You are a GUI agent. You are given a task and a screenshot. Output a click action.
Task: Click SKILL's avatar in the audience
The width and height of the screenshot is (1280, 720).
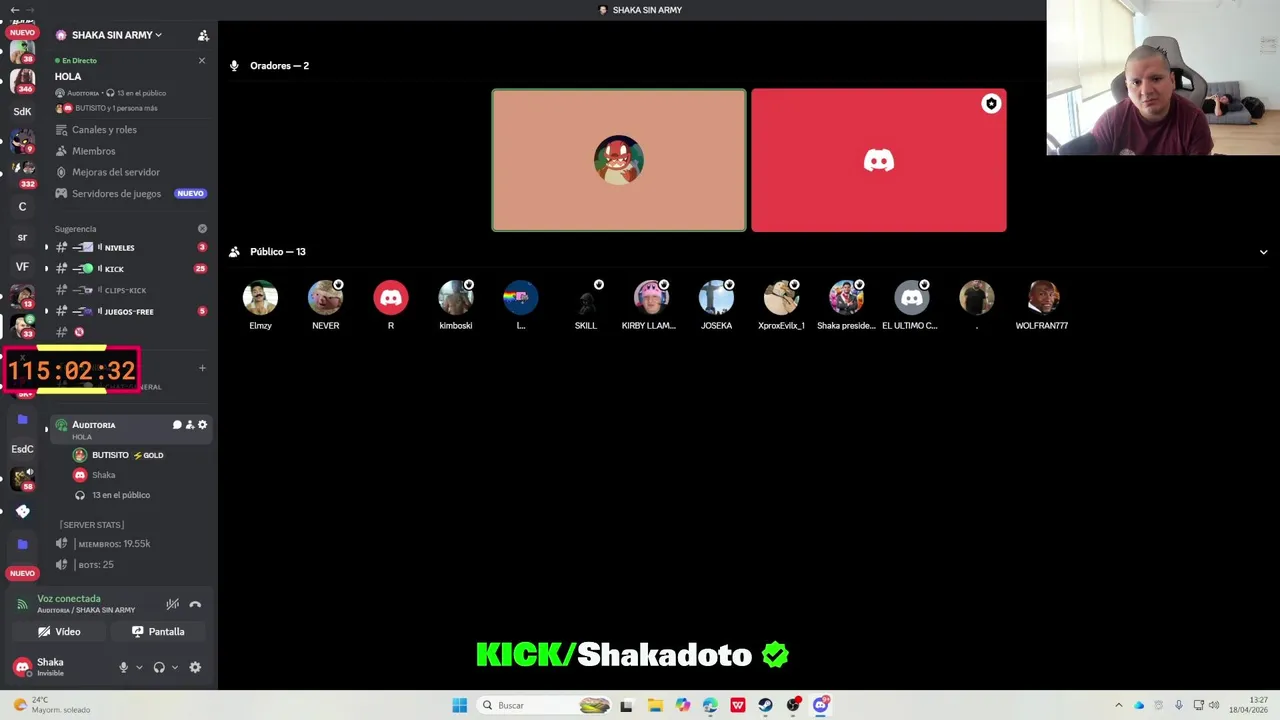586,298
